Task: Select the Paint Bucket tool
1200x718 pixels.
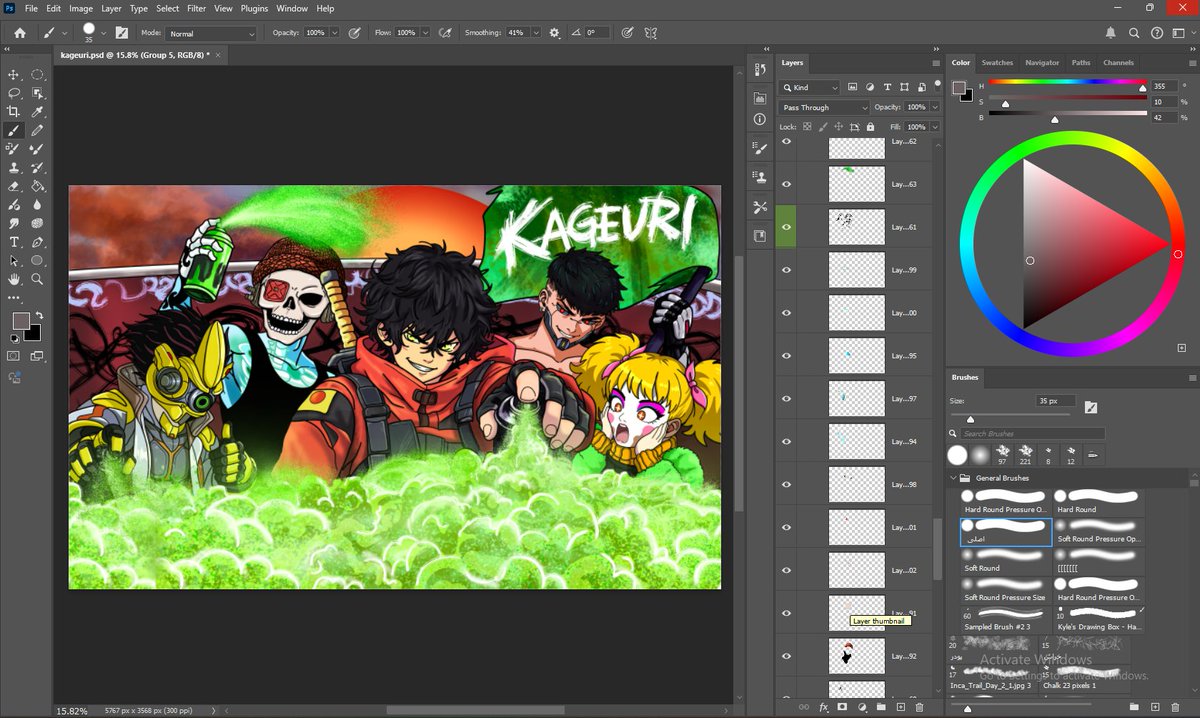Action: click(38, 186)
